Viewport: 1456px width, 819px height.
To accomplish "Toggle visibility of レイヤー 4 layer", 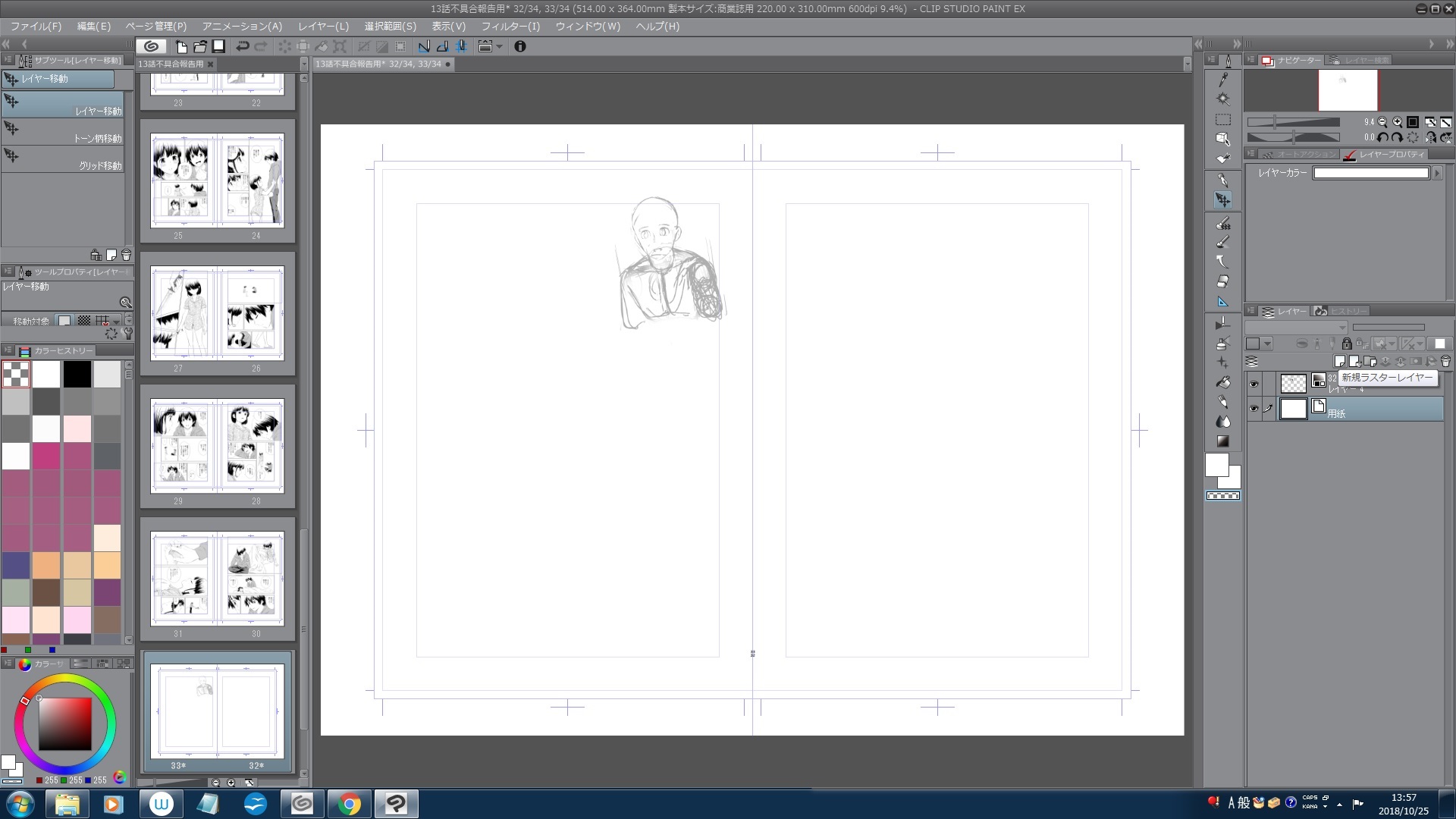I will point(1254,384).
